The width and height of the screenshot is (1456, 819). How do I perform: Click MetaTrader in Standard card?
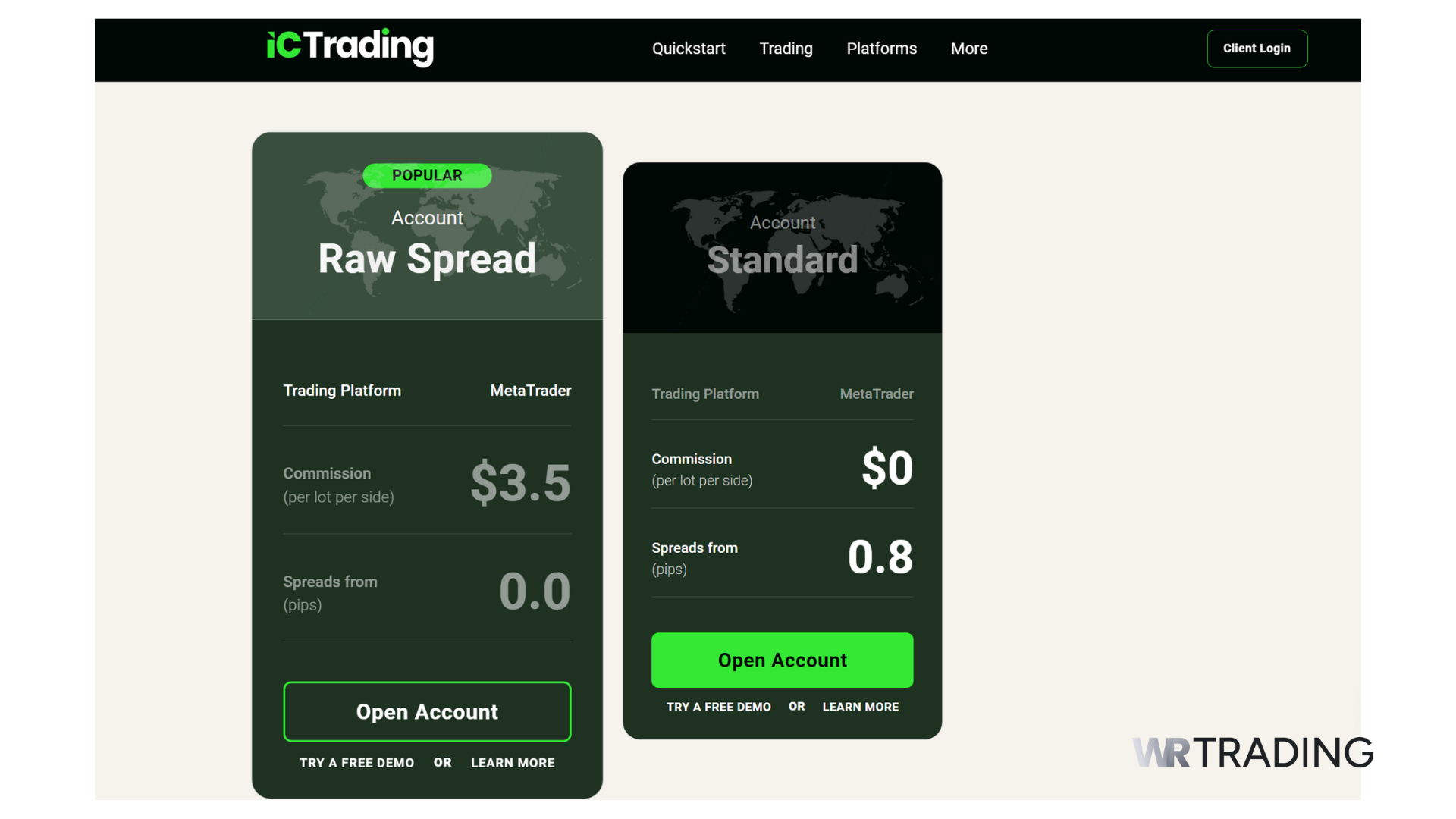coord(877,394)
